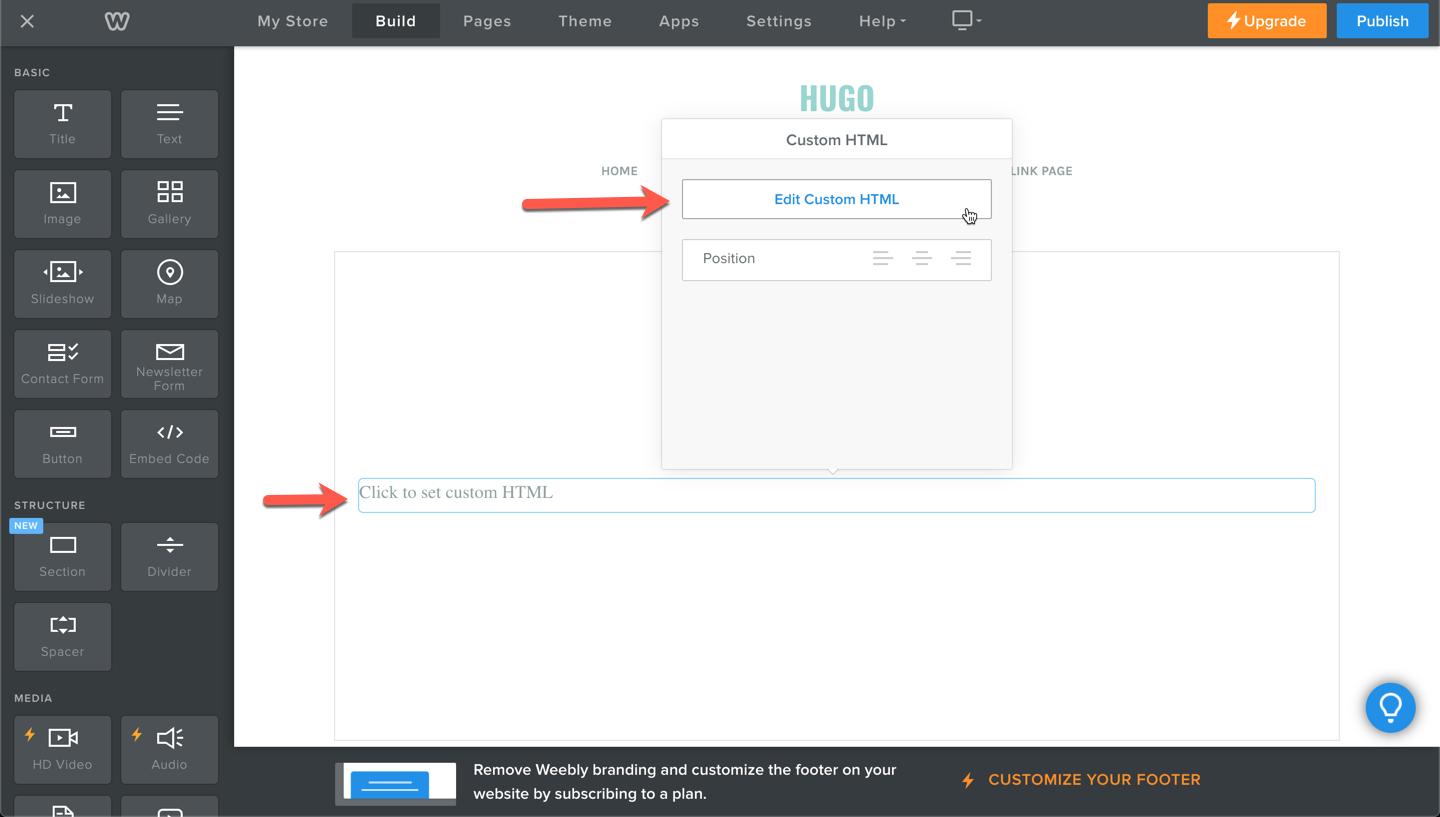Screen dimensions: 1440x817
Task: Click the Weebly logo icon
Action: [x=117, y=21]
